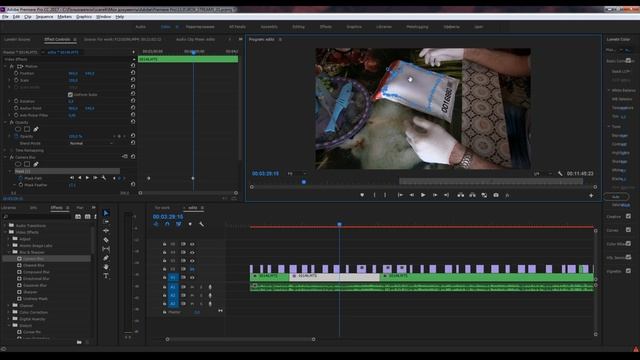Click the Effects panel search field
Screen dimensions: 640x360
[x=38, y=216]
